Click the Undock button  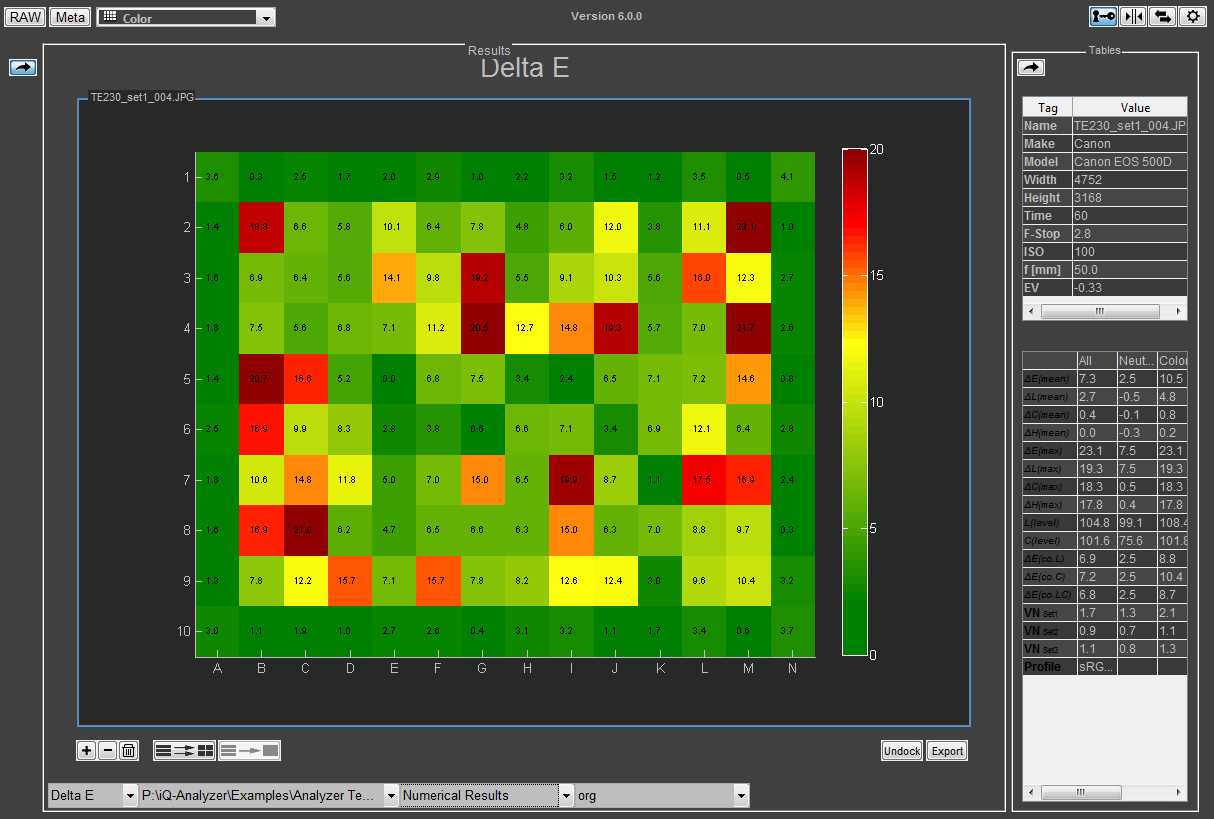tap(901, 751)
